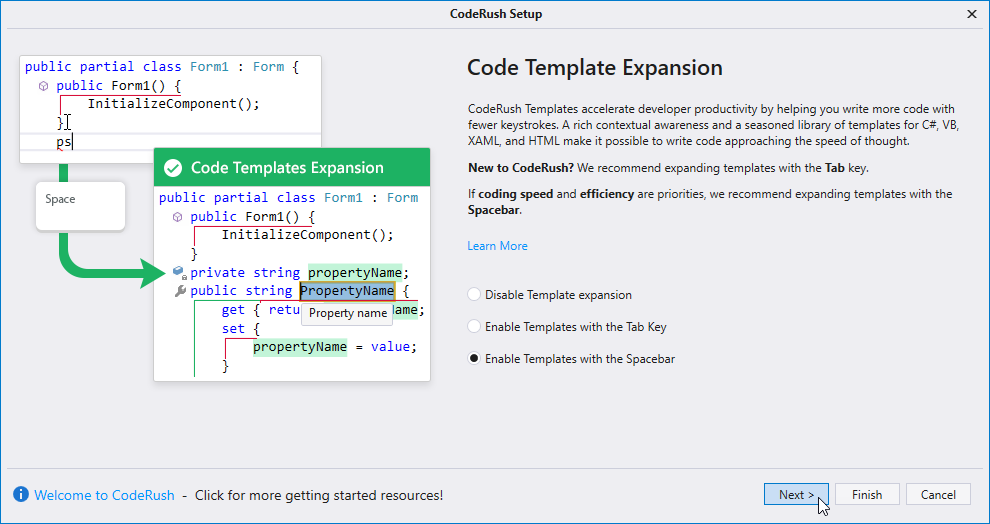Viewport: 990px width, 524px height.
Task: Click the 'ps' template text
Action: (x=64, y=142)
